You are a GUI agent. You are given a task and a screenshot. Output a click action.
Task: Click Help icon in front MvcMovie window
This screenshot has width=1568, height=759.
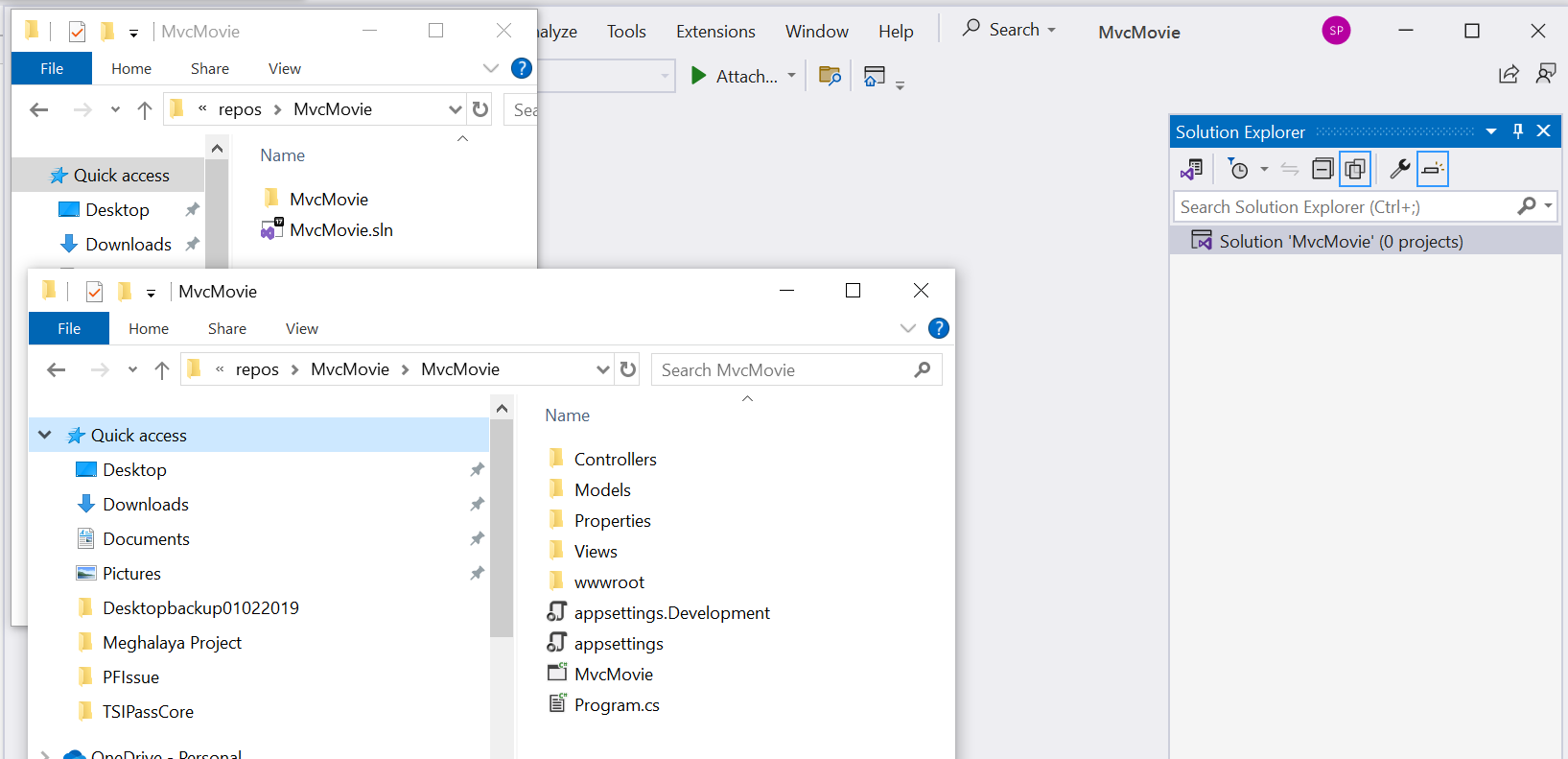tap(939, 328)
